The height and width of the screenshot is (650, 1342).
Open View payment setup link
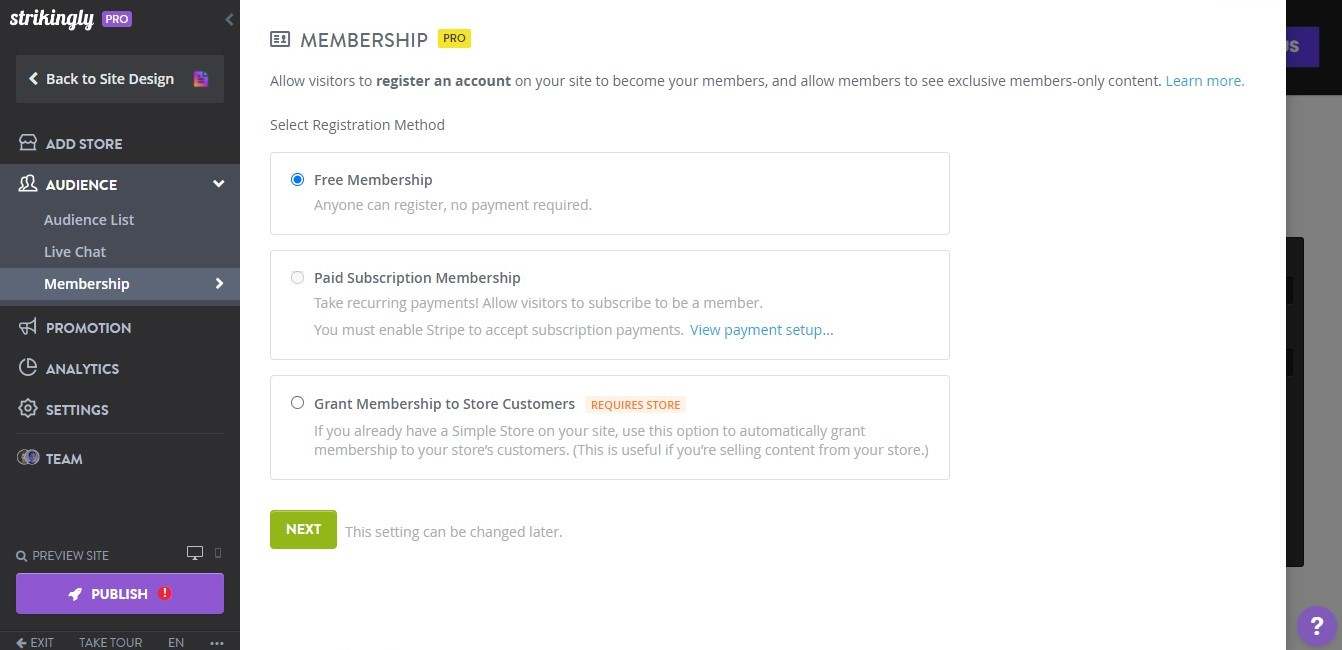761,329
